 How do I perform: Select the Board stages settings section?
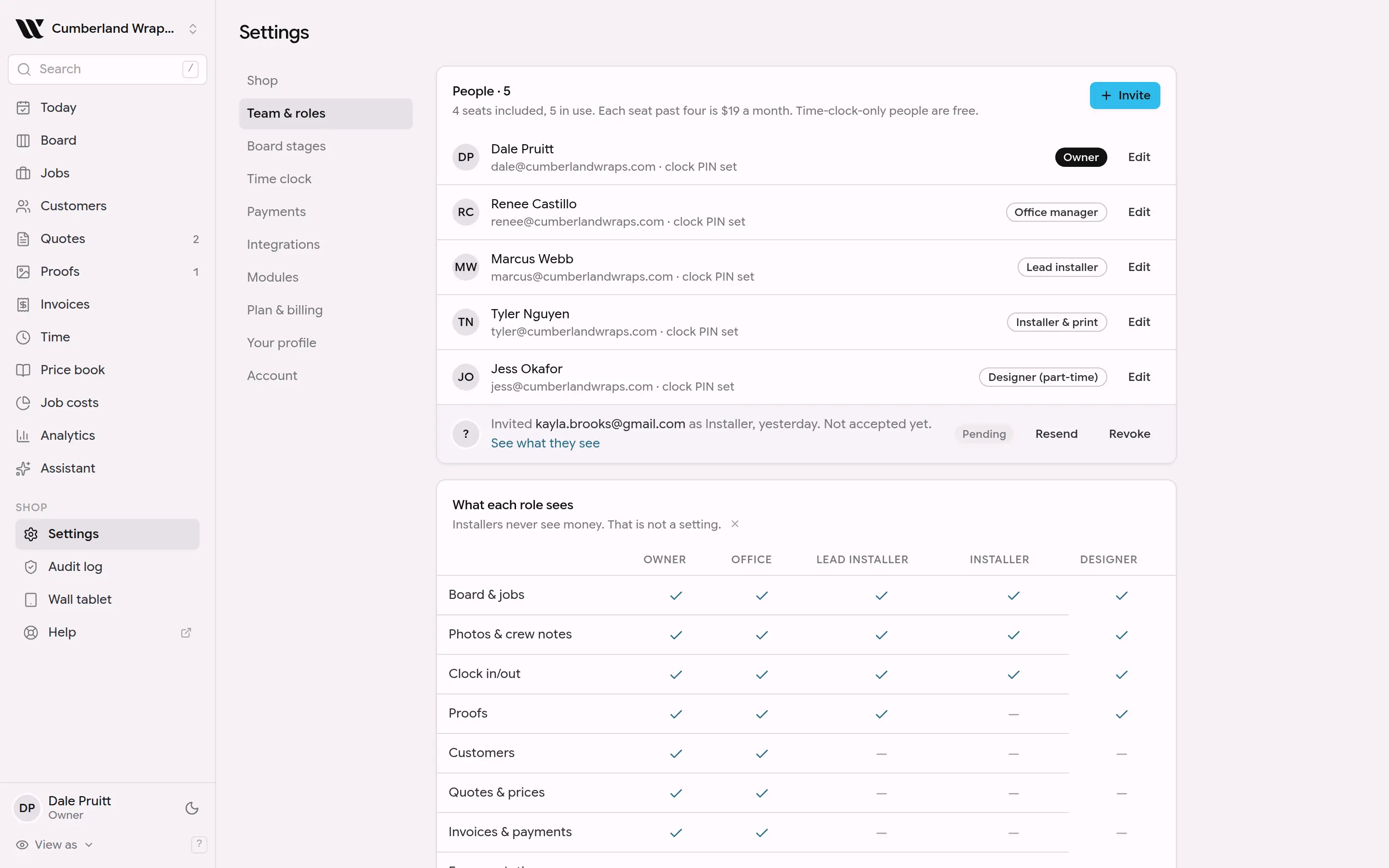[326, 146]
